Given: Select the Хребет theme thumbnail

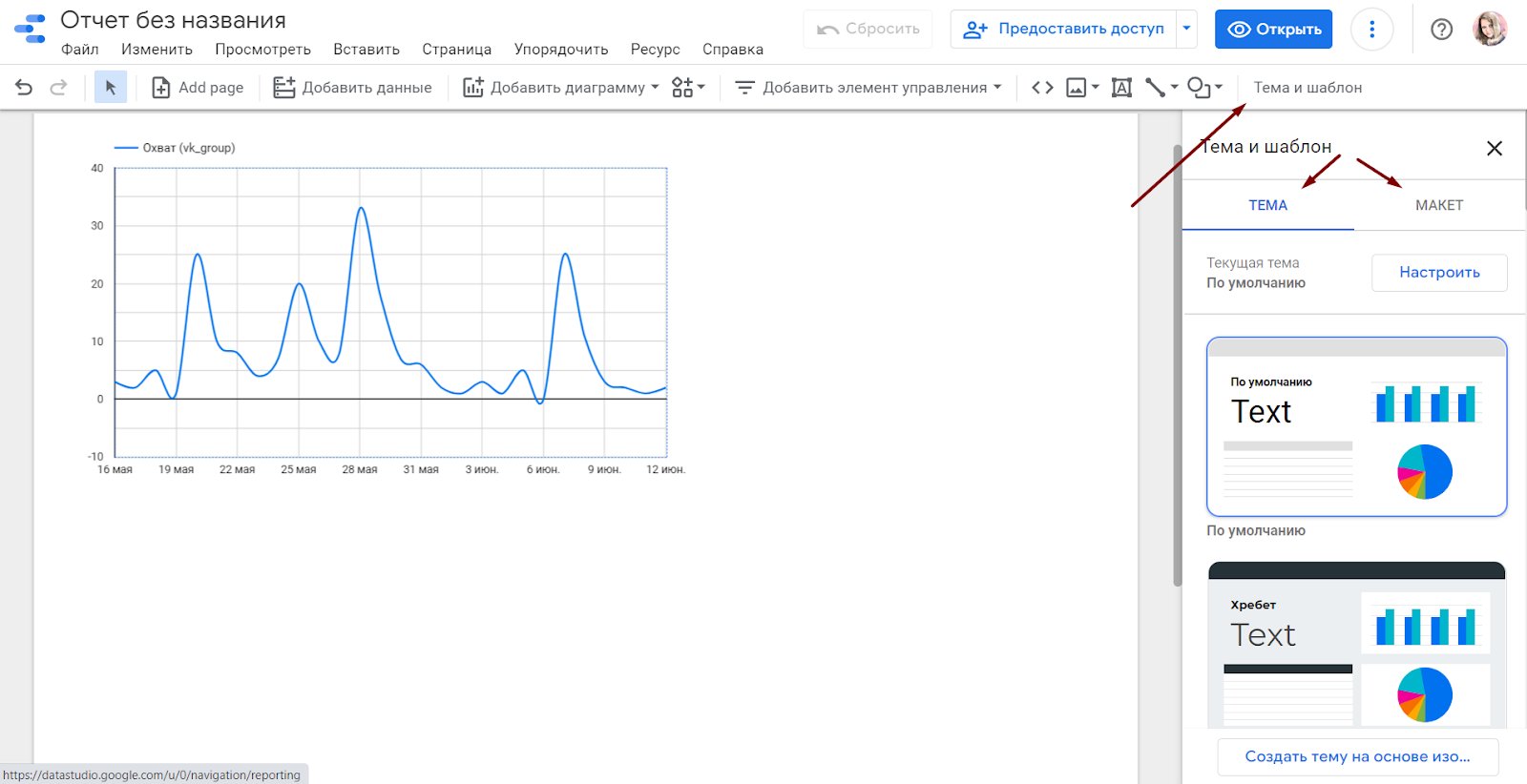Looking at the screenshot, I should tap(1356, 645).
